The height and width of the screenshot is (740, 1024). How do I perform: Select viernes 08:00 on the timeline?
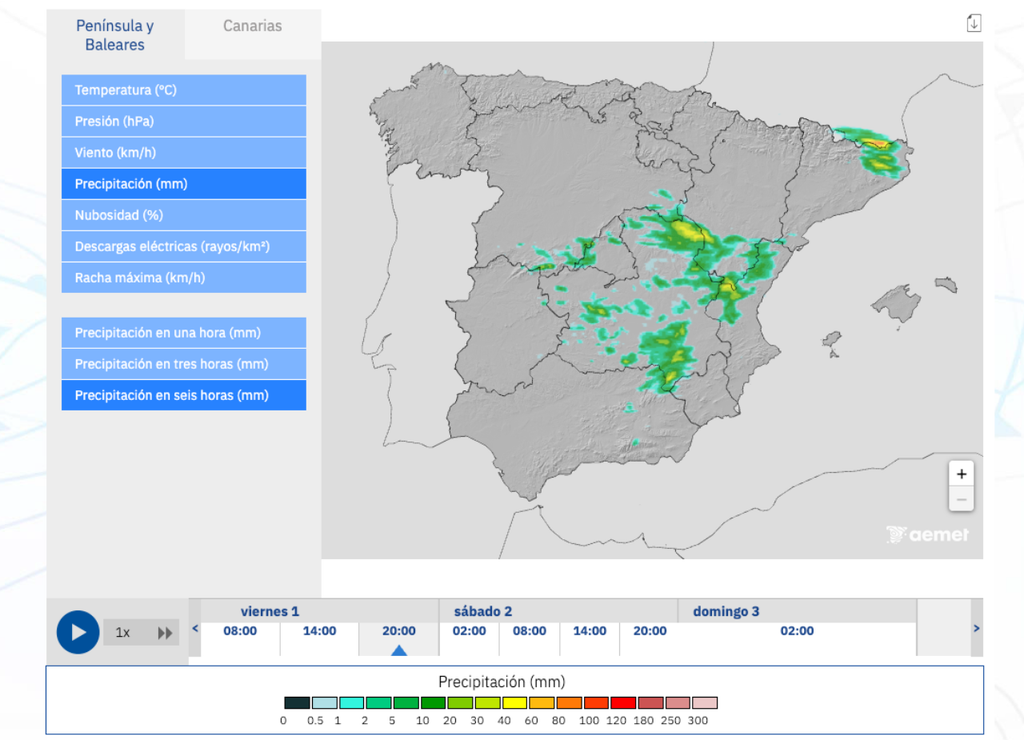click(x=240, y=631)
